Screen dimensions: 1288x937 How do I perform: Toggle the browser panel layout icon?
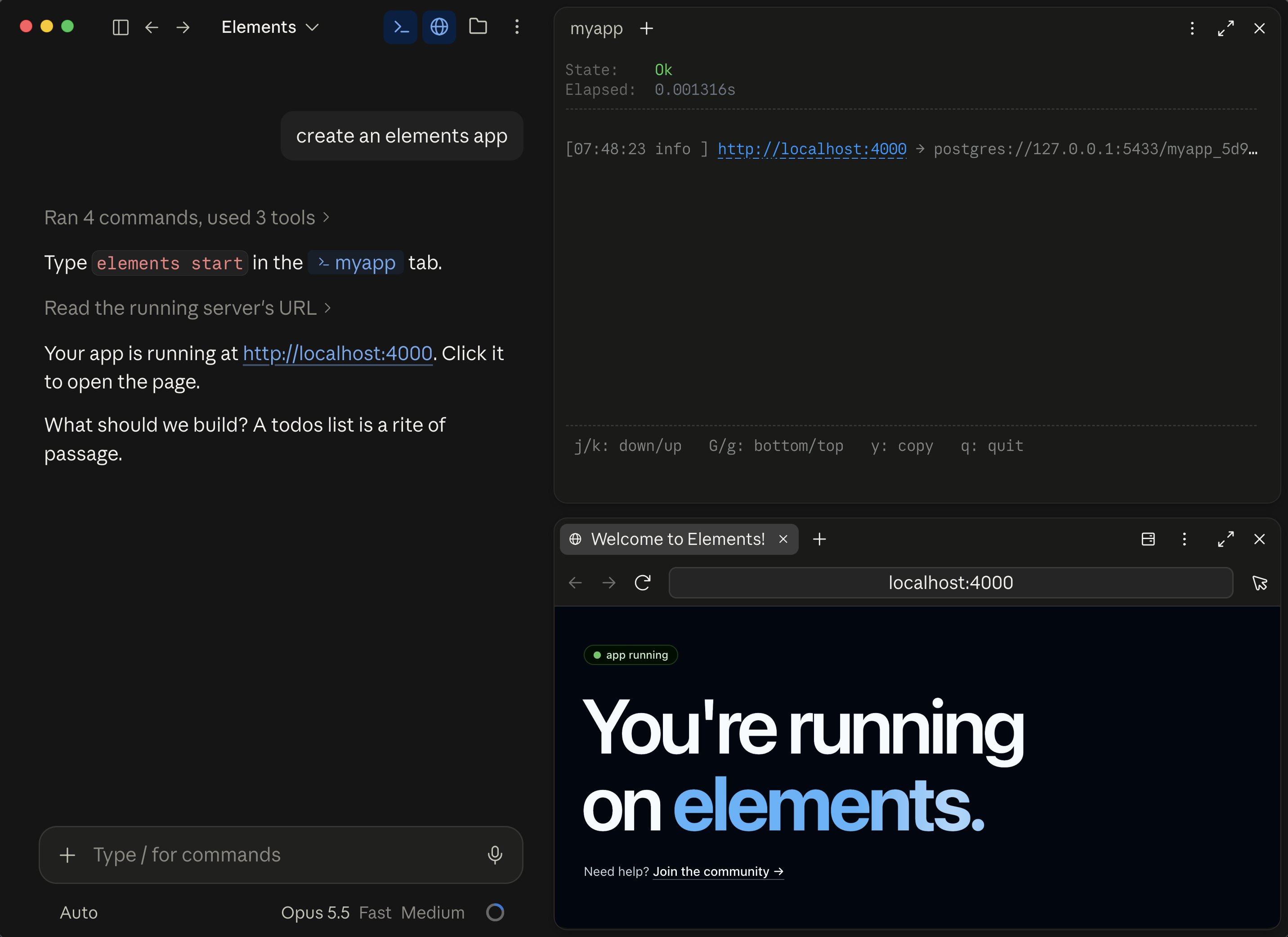pyautogui.click(x=1148, y=539)
